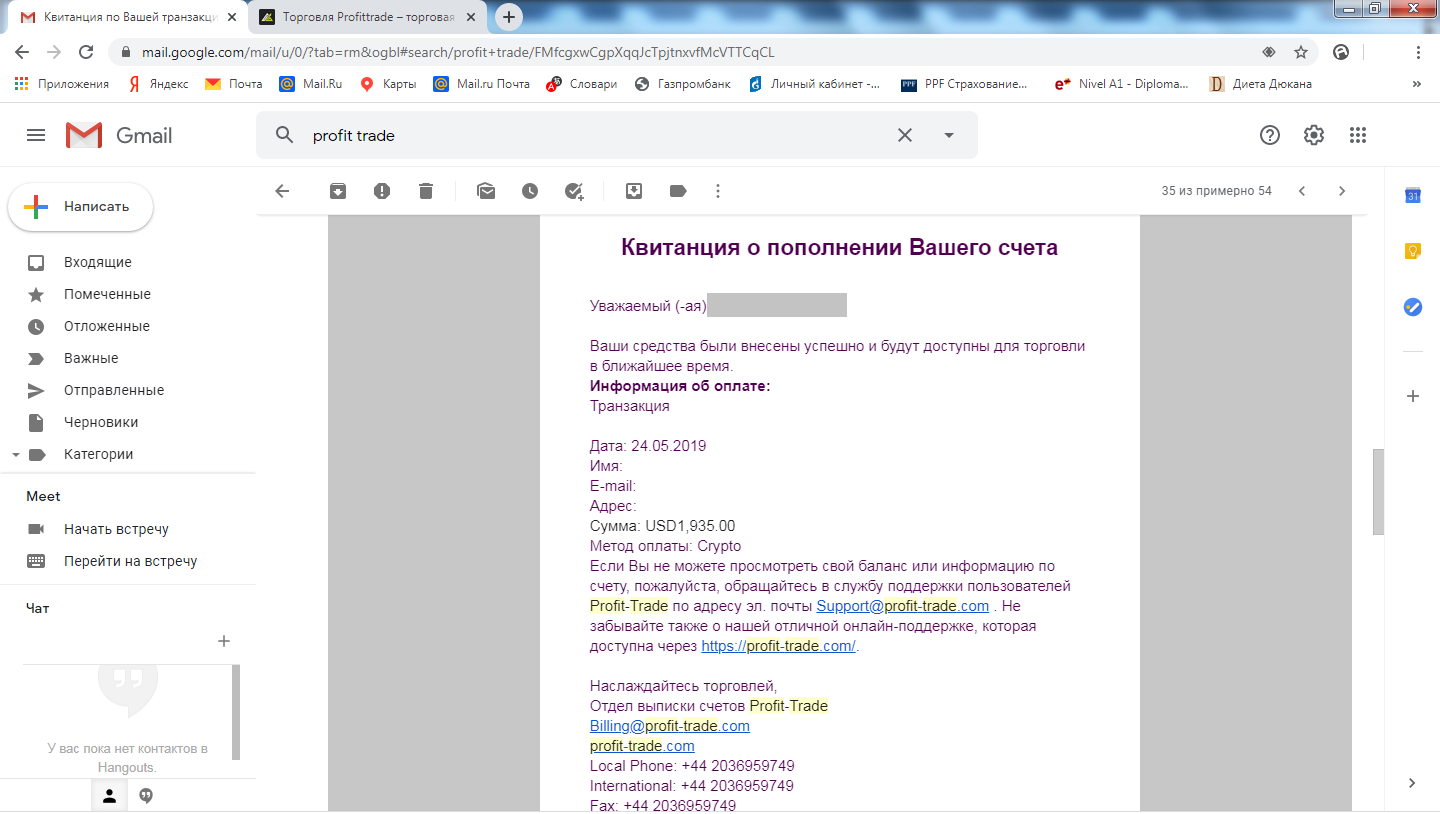
Task: Open the More actions three-dot menu
Action: pyautogui.click(x=718, y=191)
